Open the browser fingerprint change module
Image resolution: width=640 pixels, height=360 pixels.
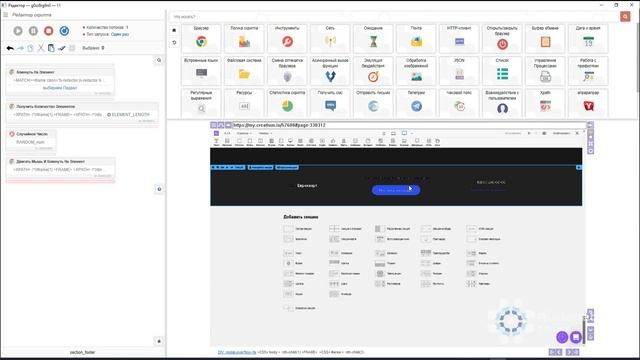[x=287, y=71]
